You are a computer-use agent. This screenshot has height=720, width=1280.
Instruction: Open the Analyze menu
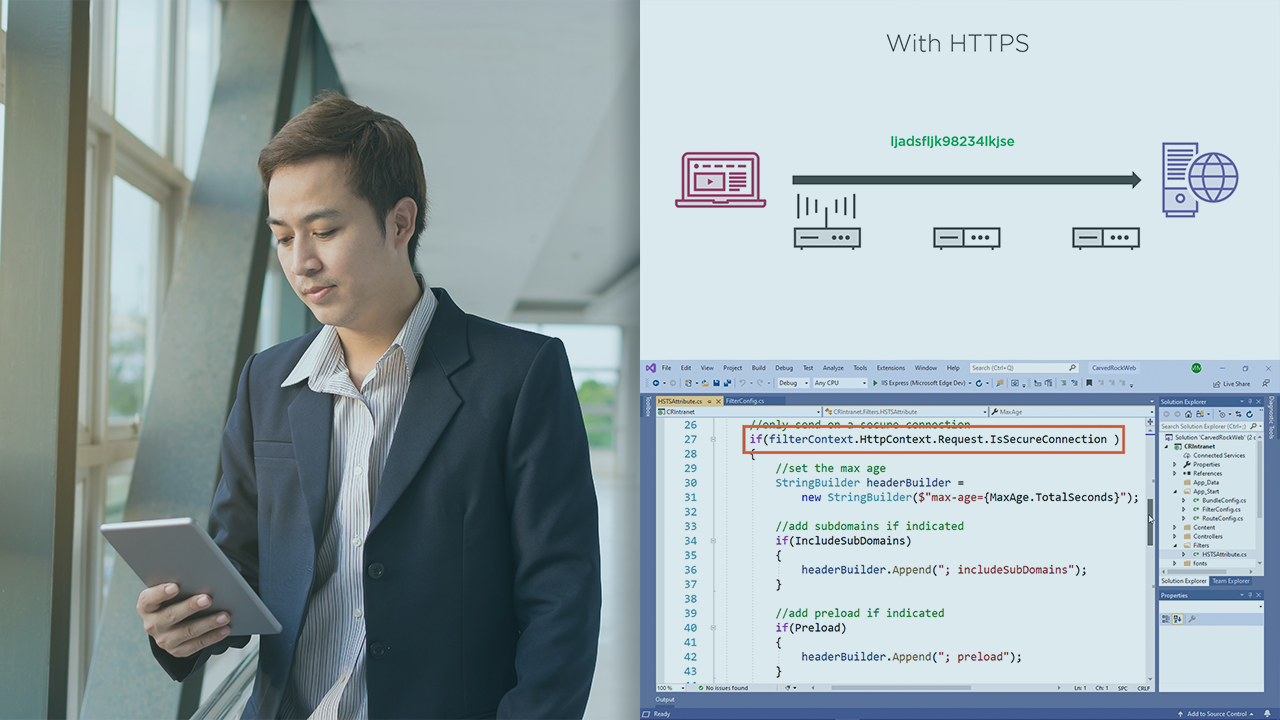(x=833, y=368)
